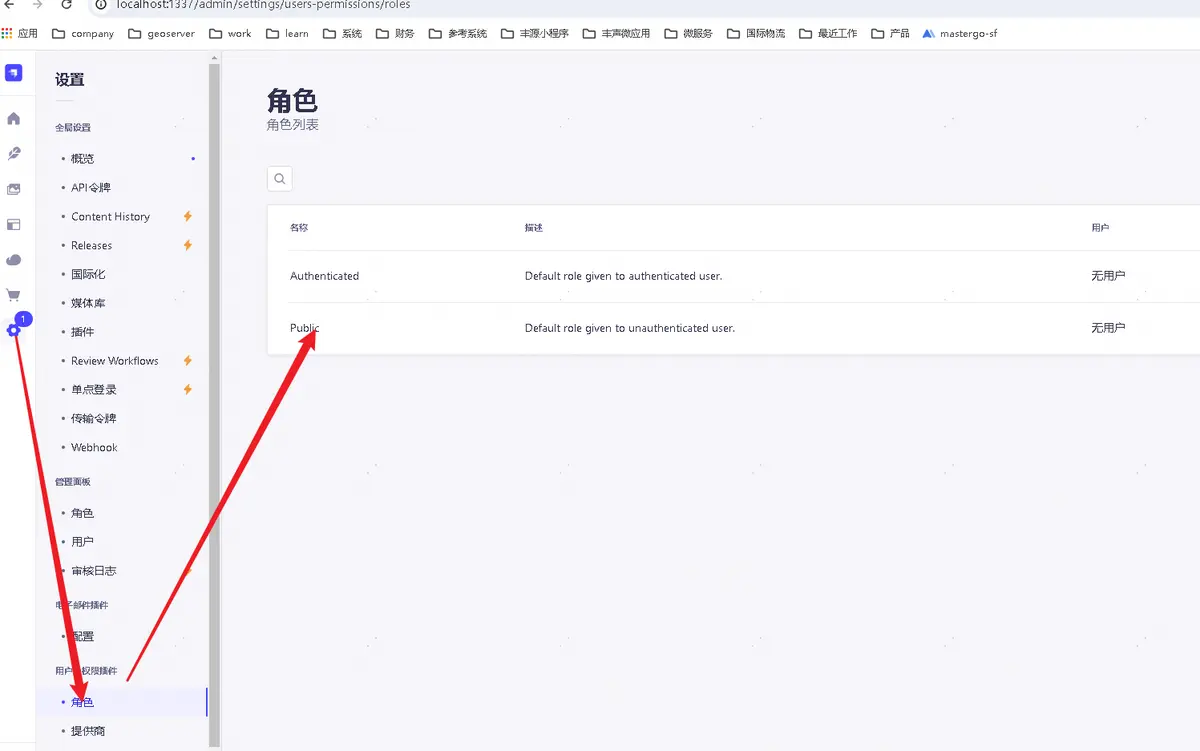Screen dimensions: 1200x751
Task: Click the 描述 column header
Action: pos(534,228)
